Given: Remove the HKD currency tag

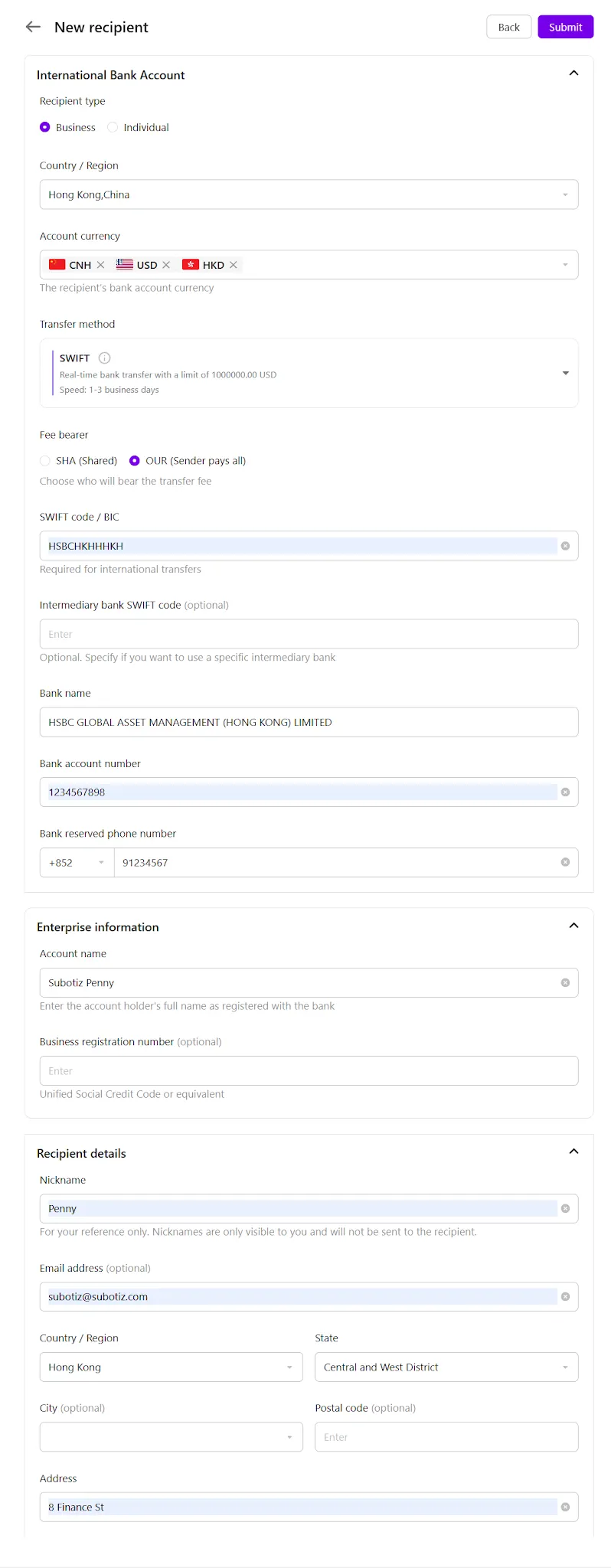Looking at the screenshot, I should [x=234, y=265].
